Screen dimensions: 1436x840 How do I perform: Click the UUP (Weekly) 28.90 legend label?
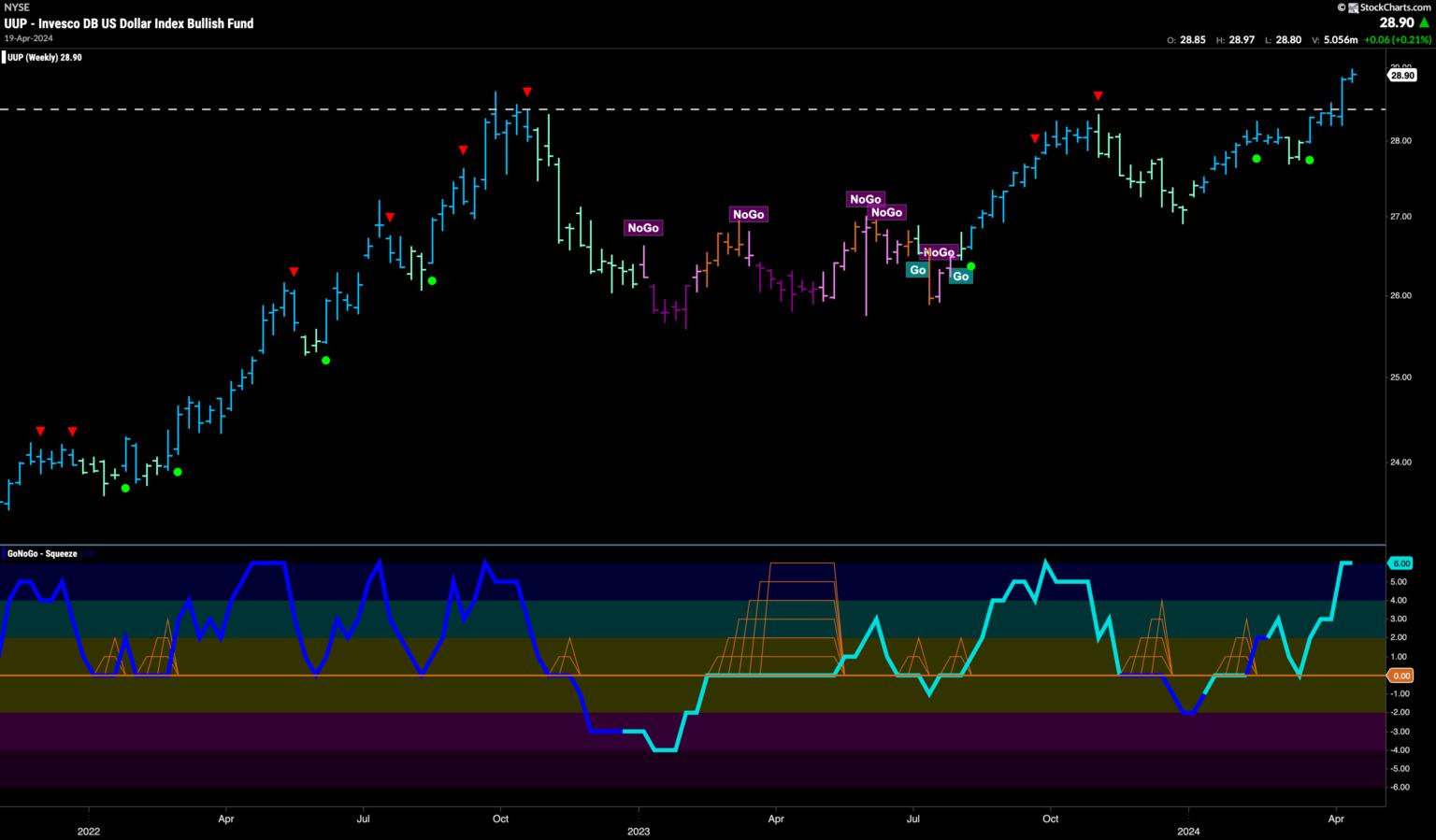pos(45,58)
